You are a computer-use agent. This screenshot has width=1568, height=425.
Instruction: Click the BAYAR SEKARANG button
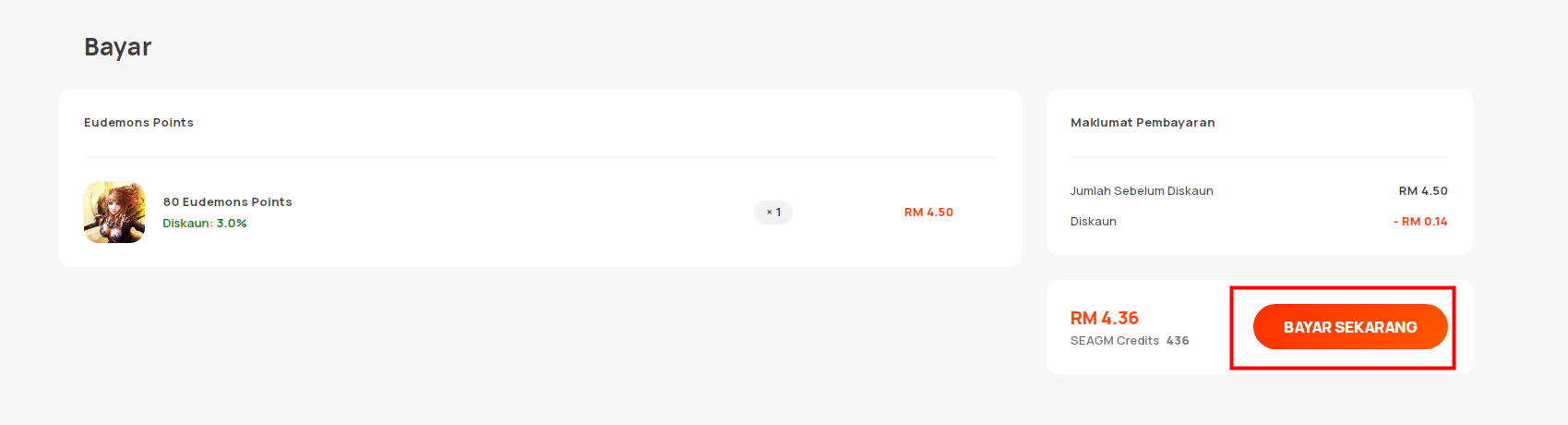pos(1349,327)
